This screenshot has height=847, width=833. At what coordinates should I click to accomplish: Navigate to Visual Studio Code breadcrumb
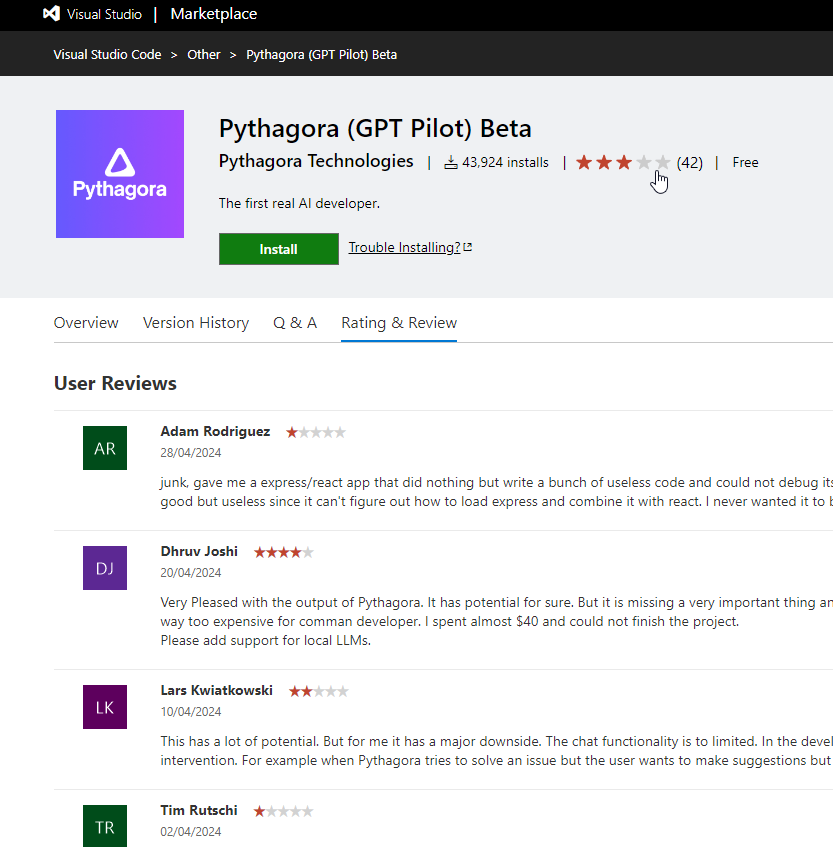pyautogui.click(x=107, y=55)
